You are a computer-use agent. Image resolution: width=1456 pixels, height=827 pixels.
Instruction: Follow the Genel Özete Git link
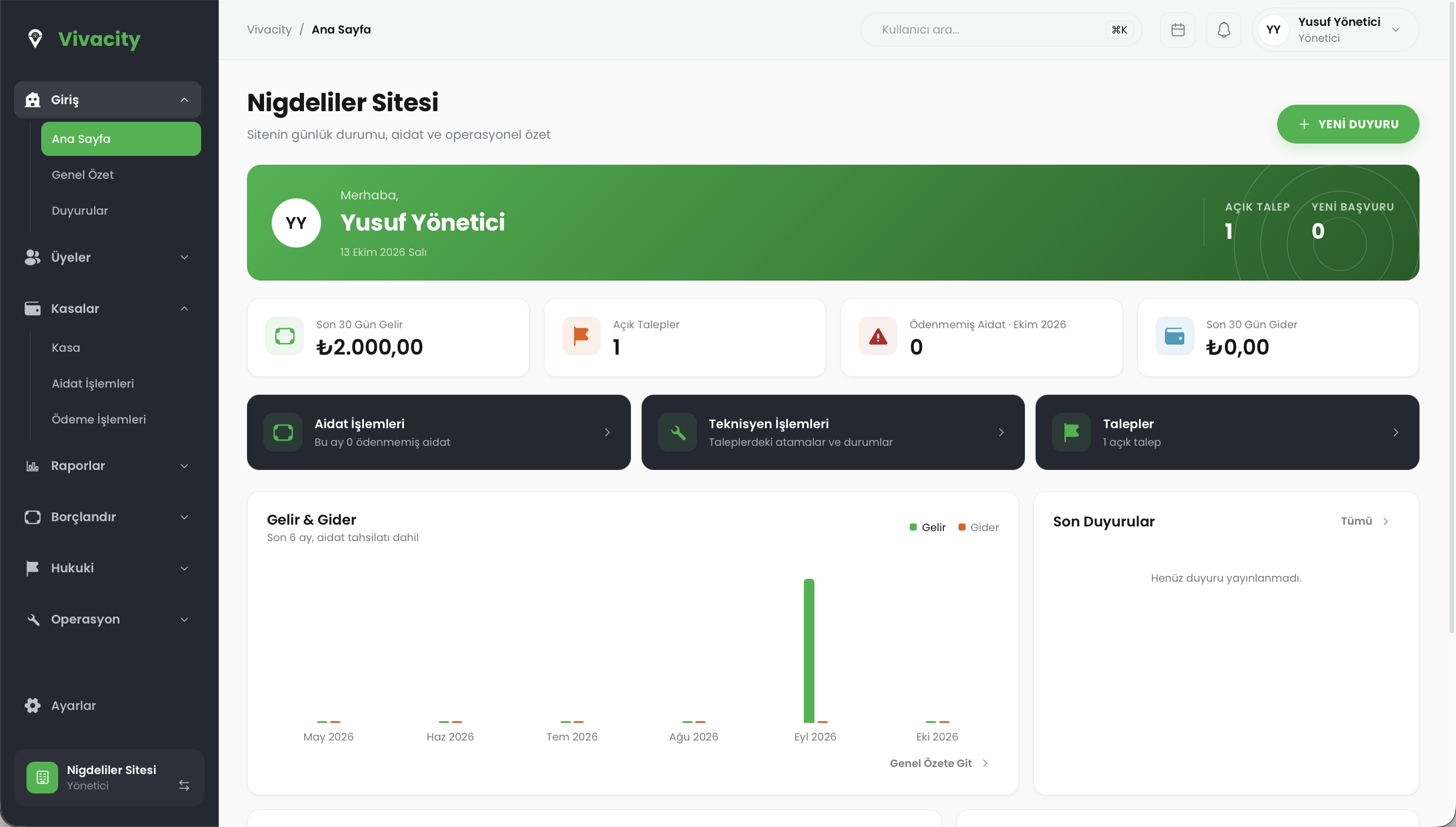point(939,763)
